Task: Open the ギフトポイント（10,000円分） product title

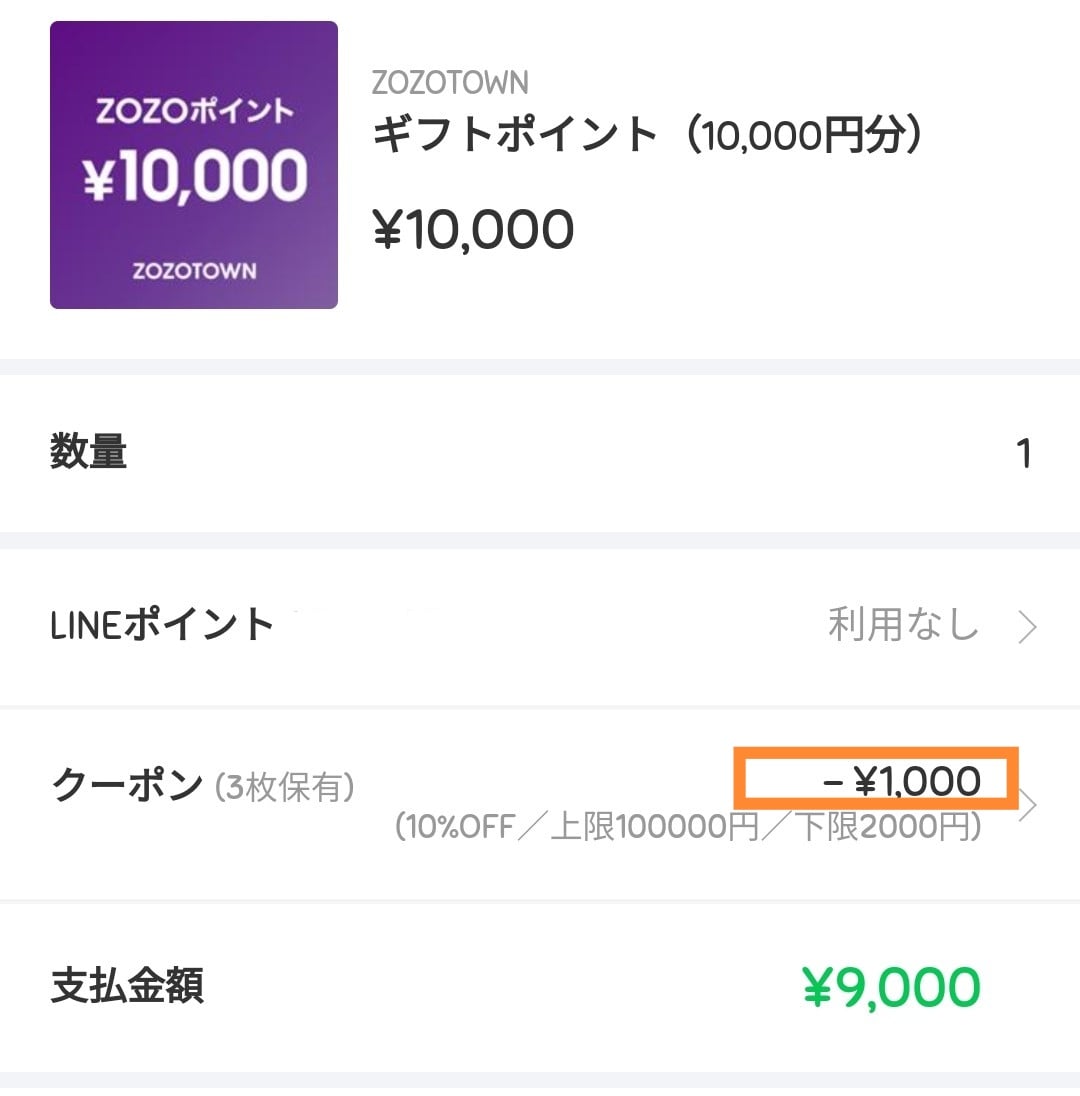Action: [646, 135]
